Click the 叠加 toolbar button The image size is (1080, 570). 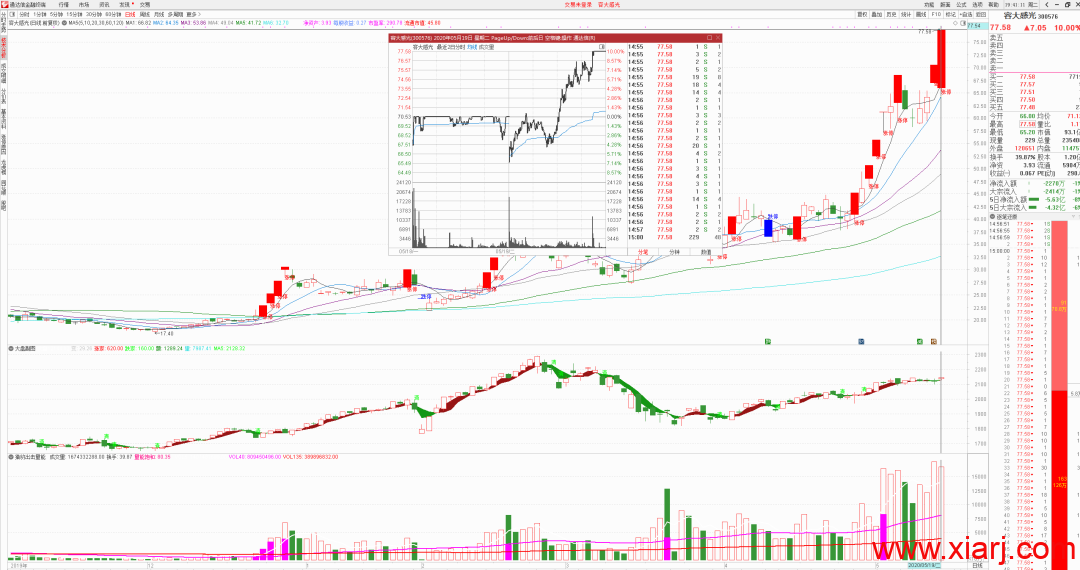(877, 14)
